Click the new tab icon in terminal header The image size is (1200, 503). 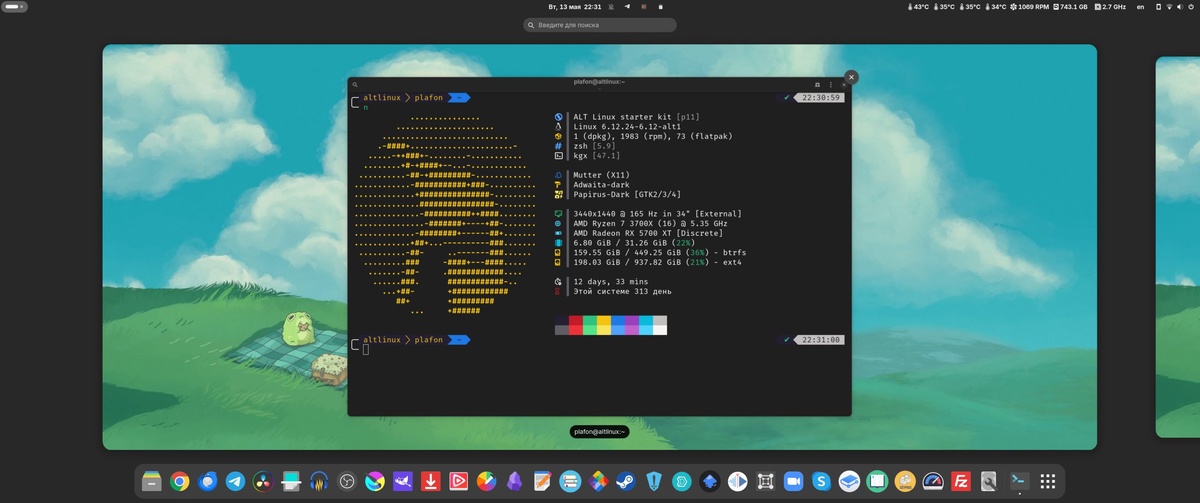[x=817, y=85]
